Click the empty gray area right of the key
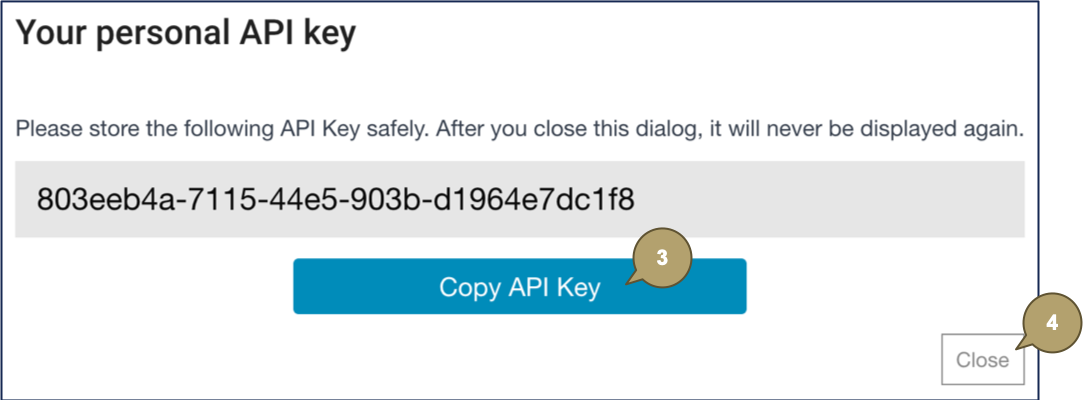 click(x=840, y=201)
